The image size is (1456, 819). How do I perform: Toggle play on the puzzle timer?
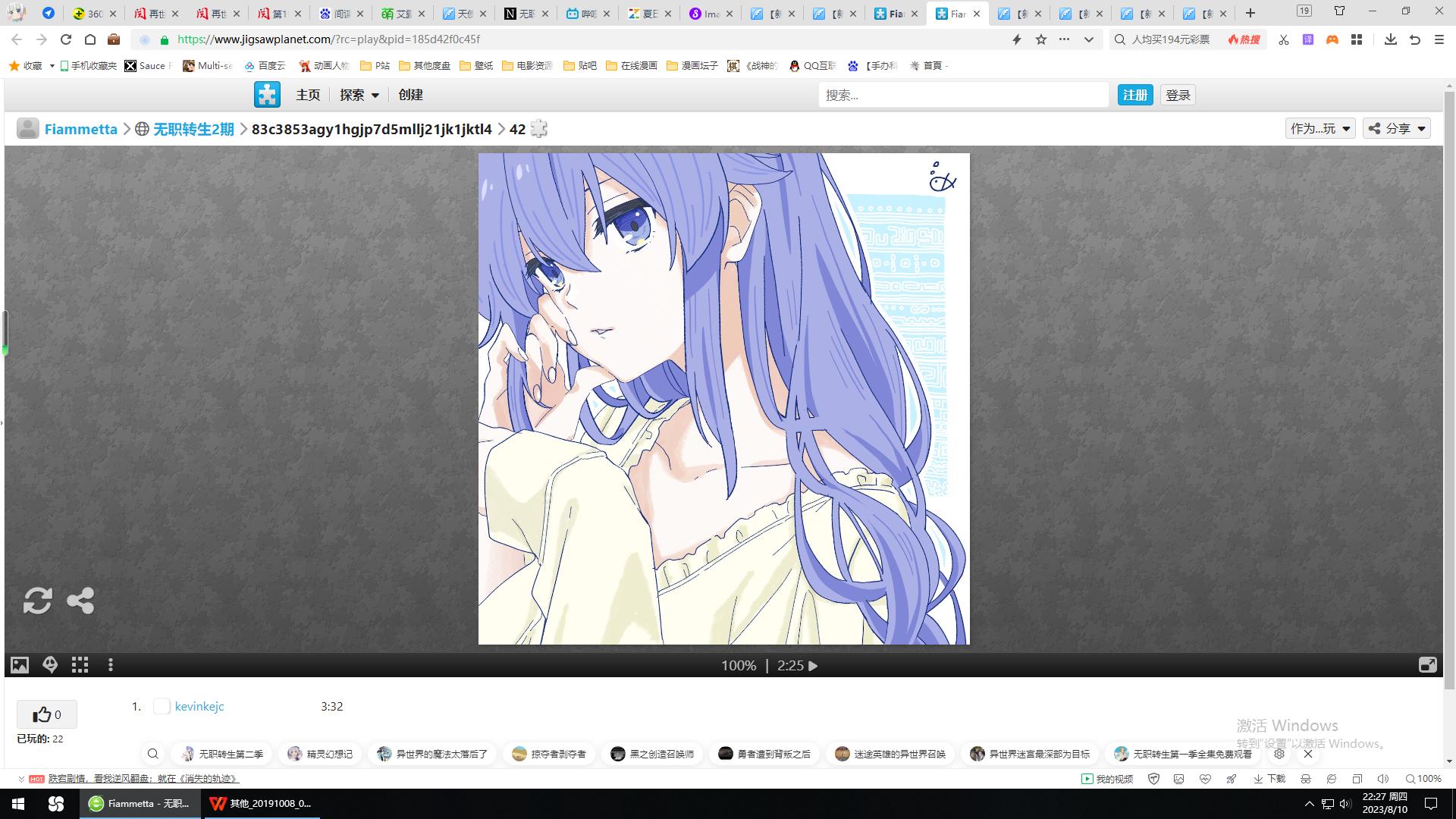pos(813,666)
